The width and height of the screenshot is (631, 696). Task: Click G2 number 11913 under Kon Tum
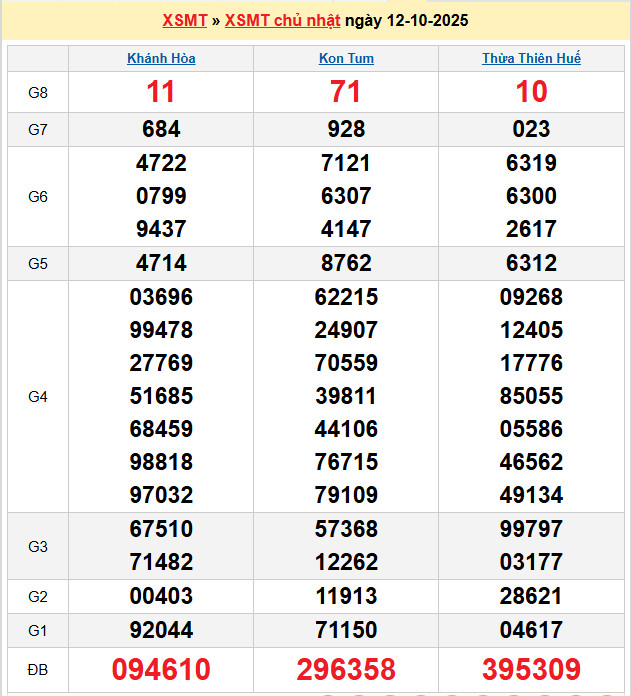point(346,597)
